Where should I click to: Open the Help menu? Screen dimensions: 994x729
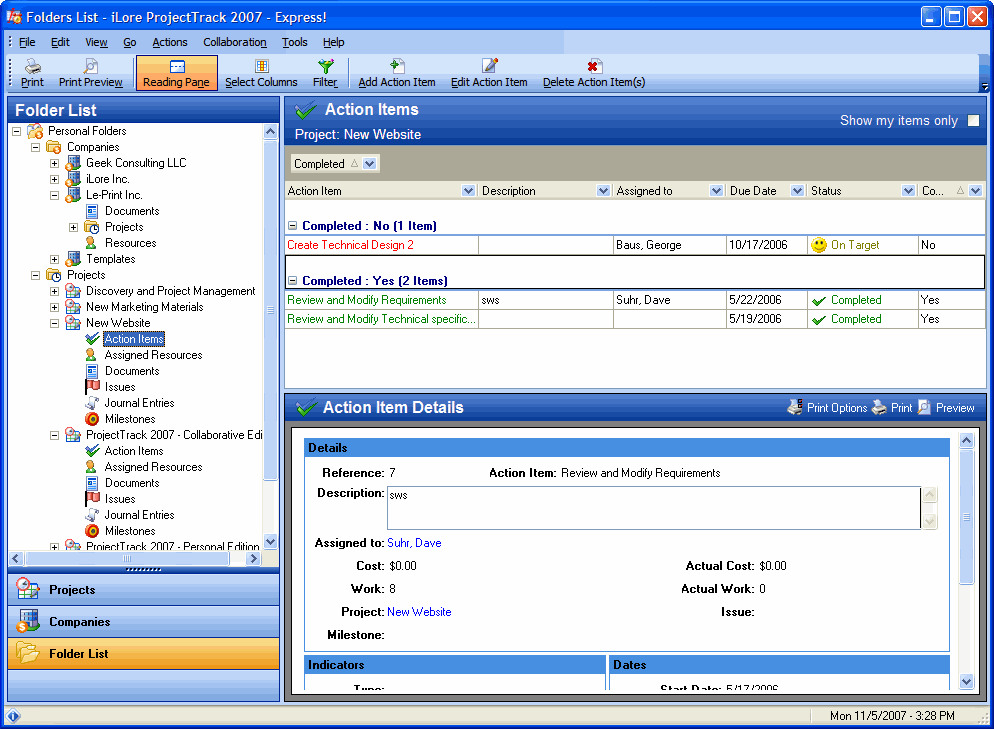[333, 42]
